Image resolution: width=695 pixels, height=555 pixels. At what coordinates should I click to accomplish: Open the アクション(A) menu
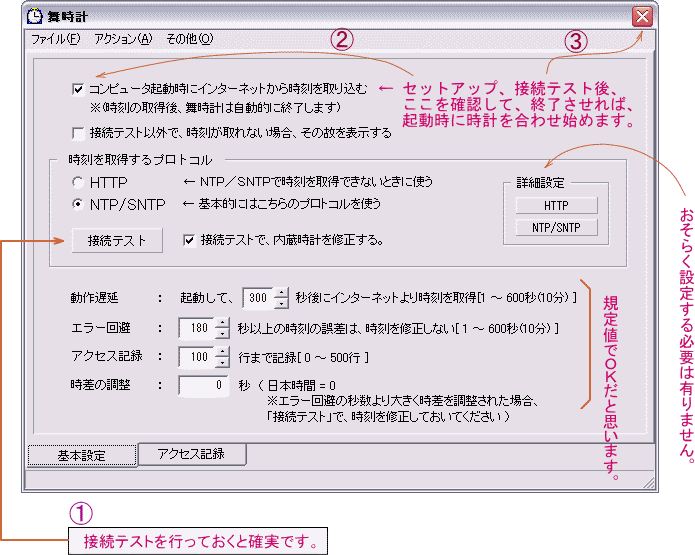tap(123, 39)
